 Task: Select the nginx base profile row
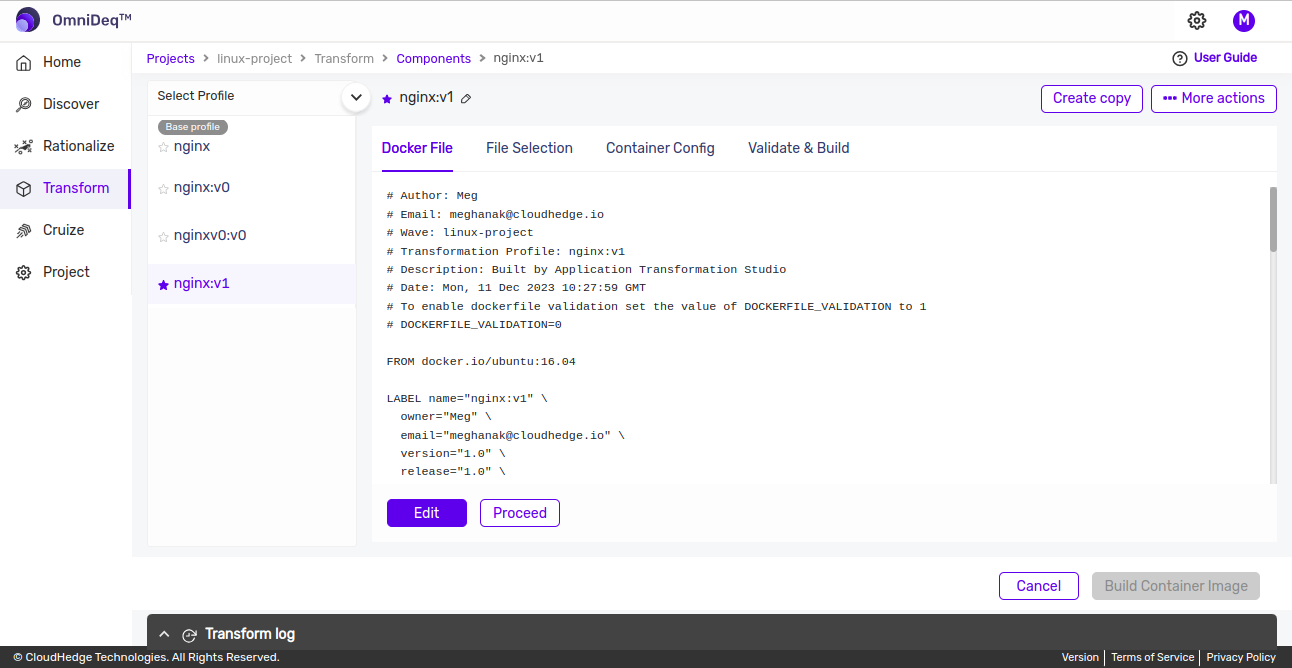click(x=251, y=146)
